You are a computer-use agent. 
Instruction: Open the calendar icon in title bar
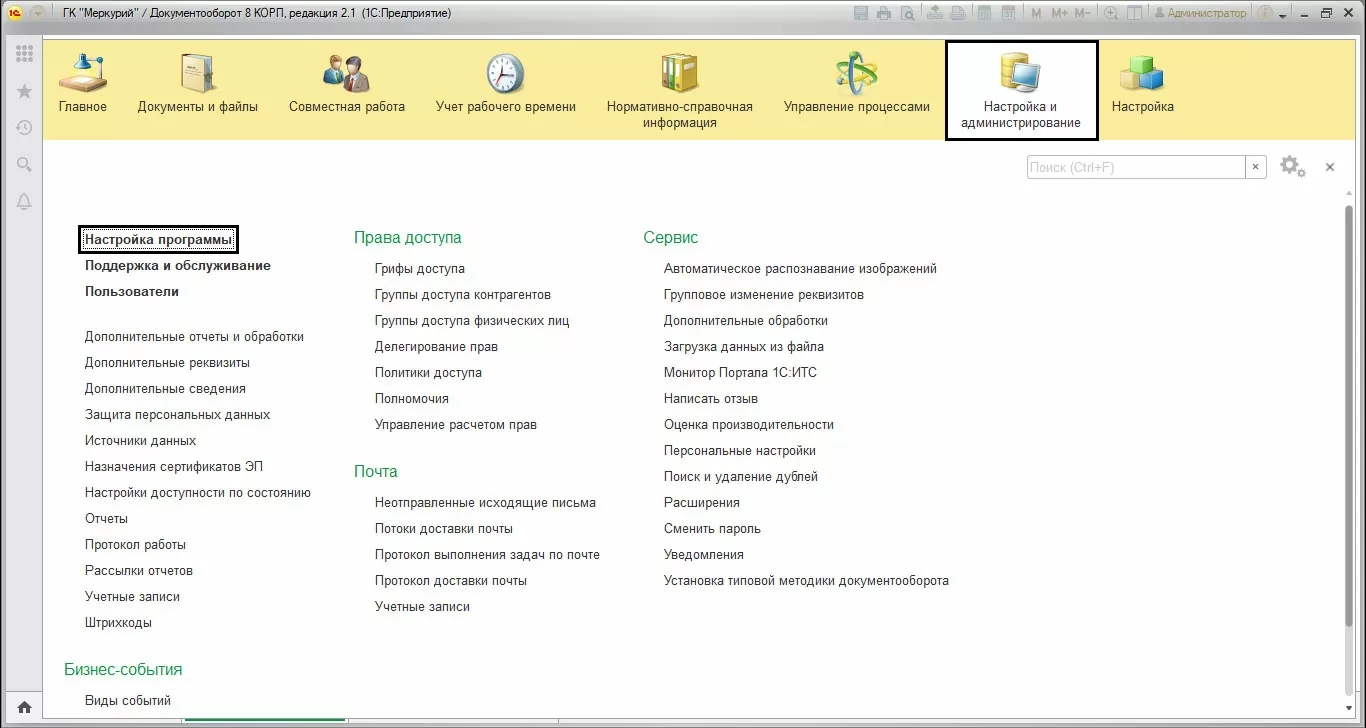pos(1008,13)
